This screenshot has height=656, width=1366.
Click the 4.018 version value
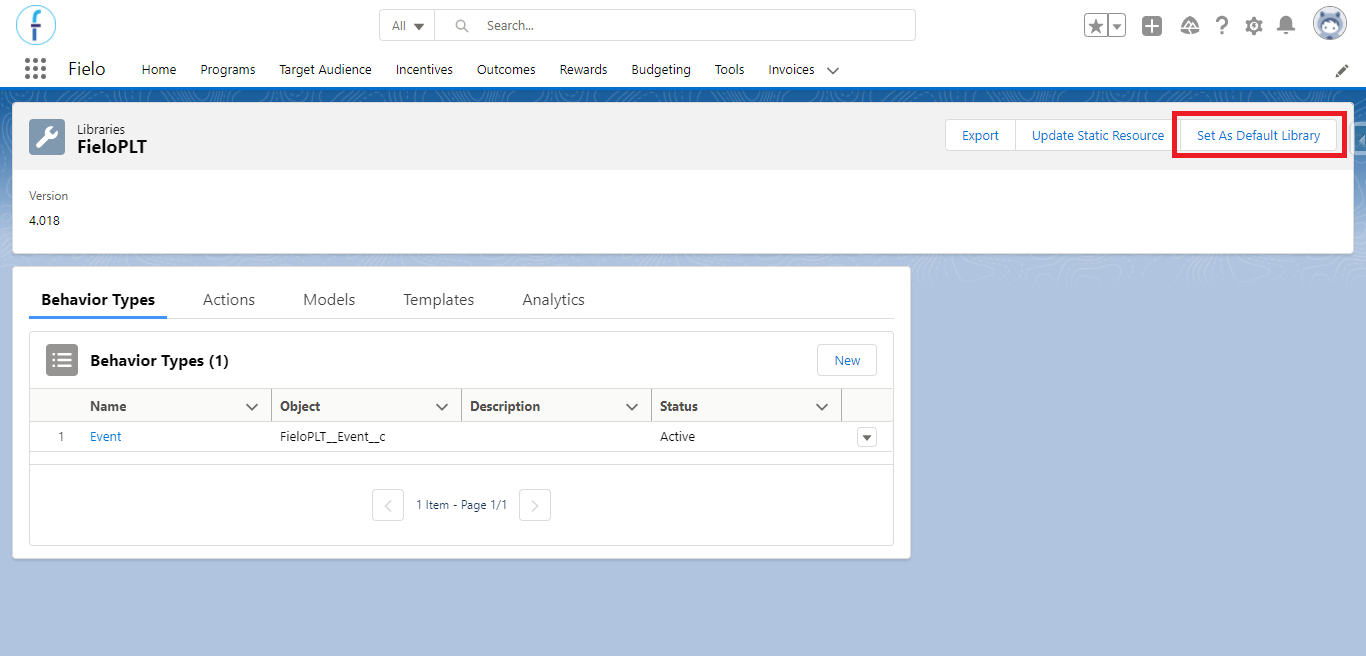44,221
